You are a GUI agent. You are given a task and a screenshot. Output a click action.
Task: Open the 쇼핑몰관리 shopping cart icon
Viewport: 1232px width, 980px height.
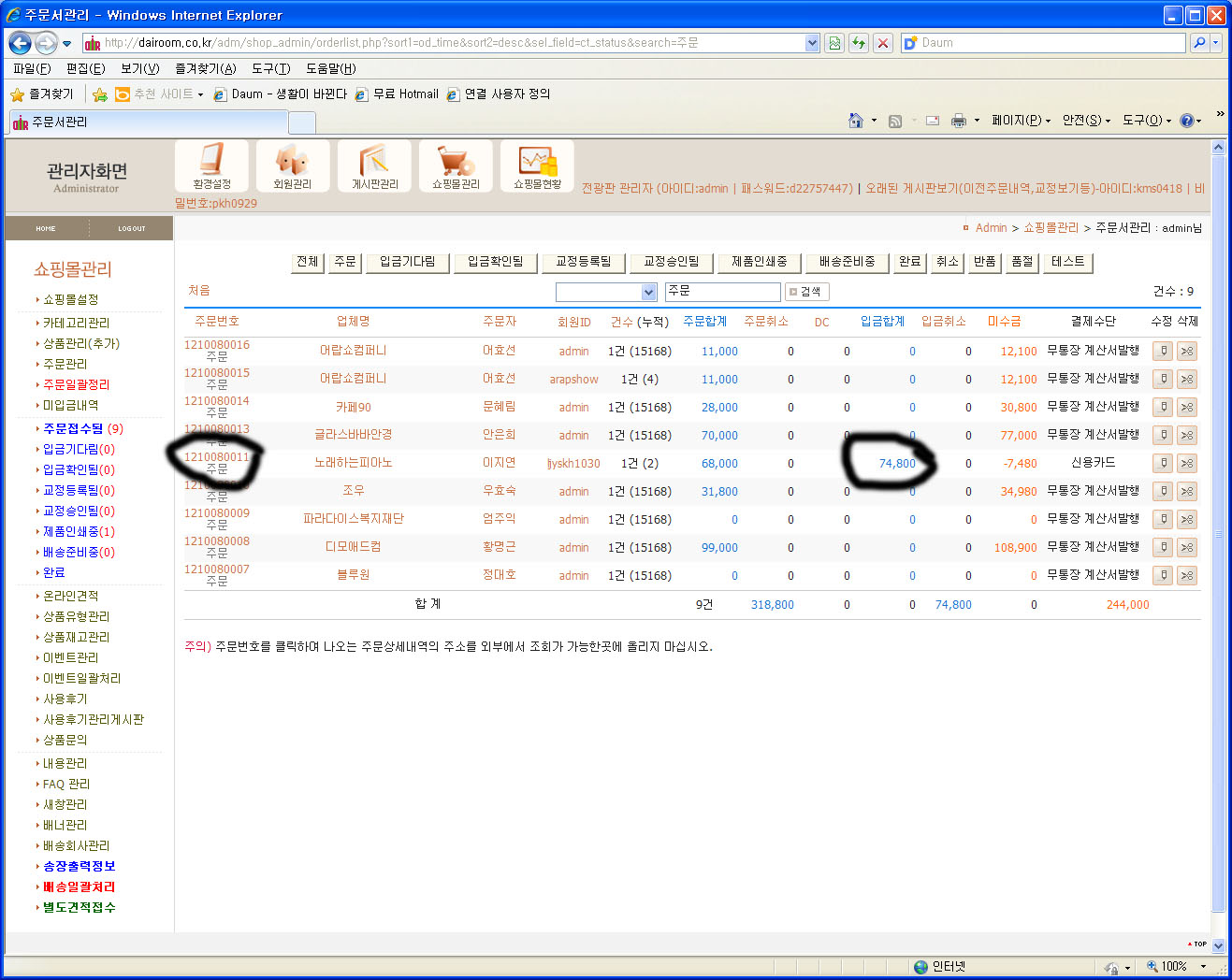[456, 166]
